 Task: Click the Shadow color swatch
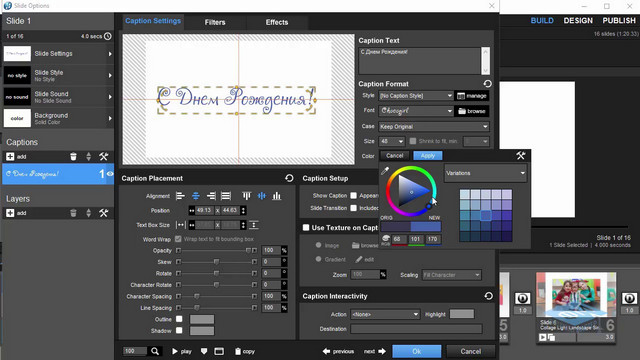[x=202, y=331]
